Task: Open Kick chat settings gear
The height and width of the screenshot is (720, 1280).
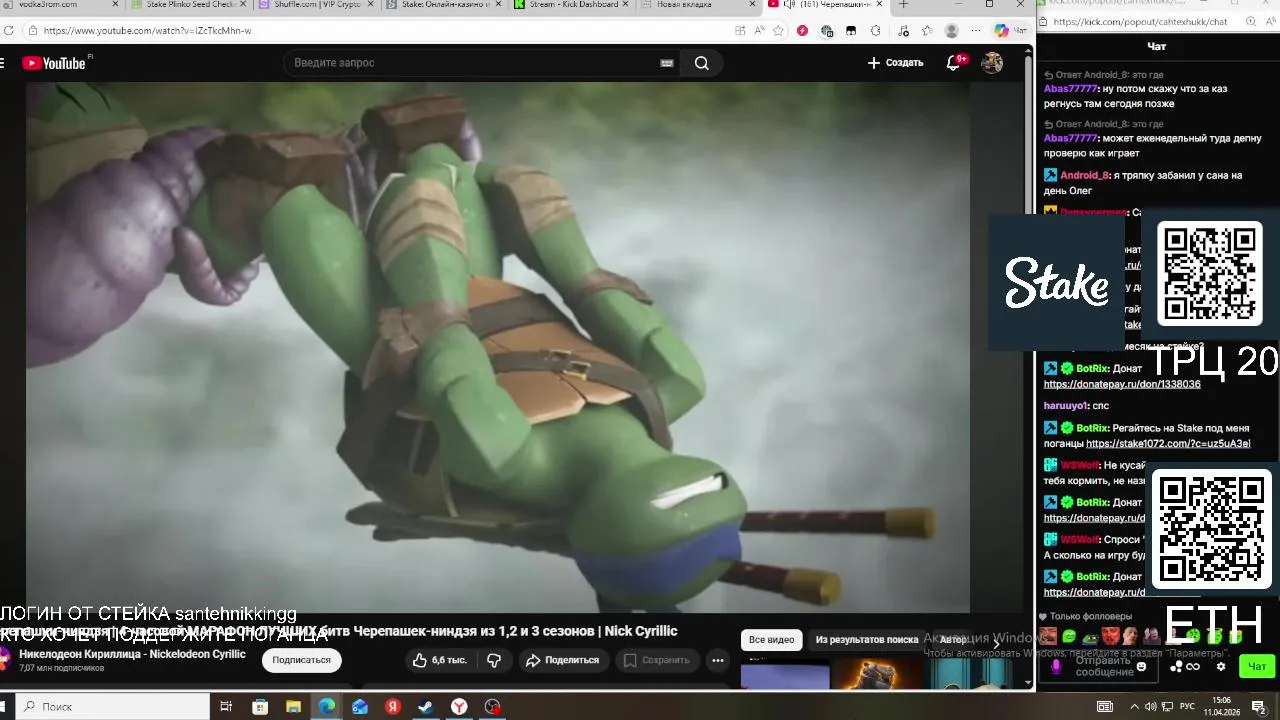Action: pyautogui.click(x=1221, y=667)
